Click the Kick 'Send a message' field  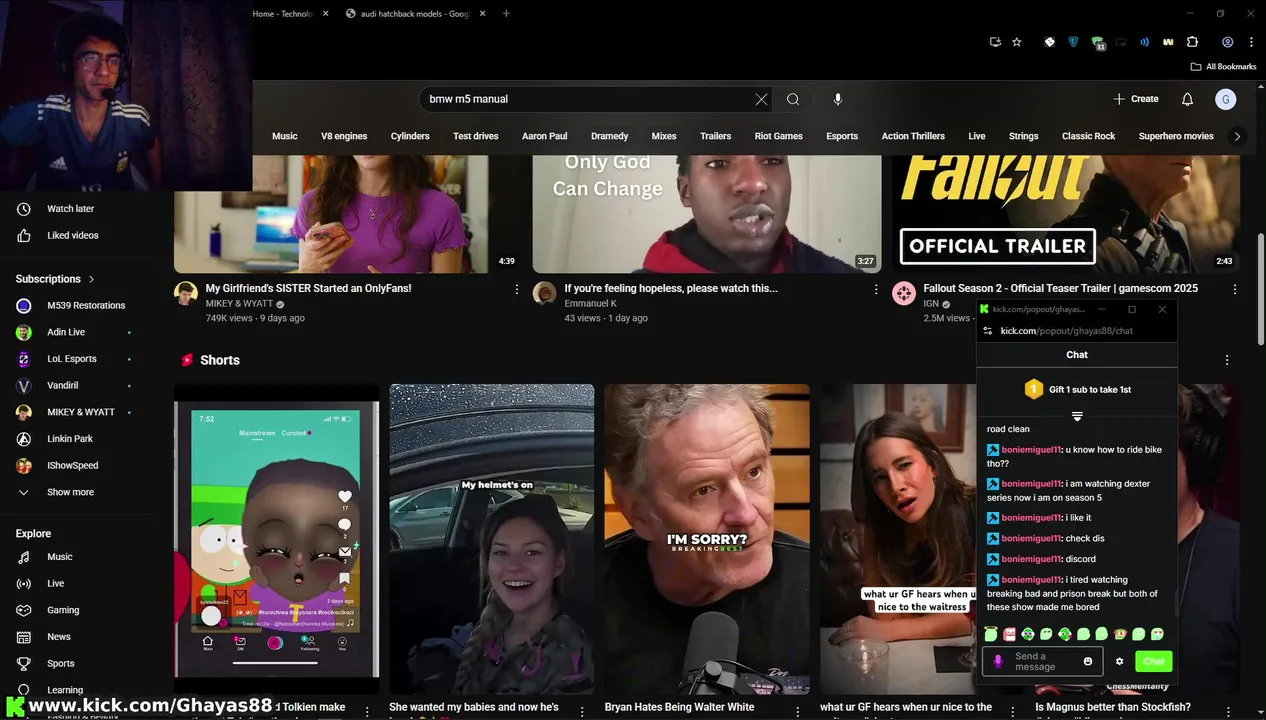click(x=1043, y=661)
